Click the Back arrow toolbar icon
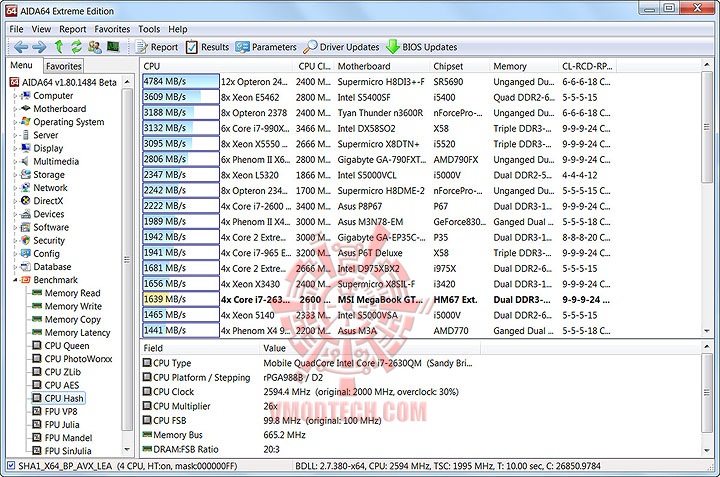720x477 pixels. [20, 47]
